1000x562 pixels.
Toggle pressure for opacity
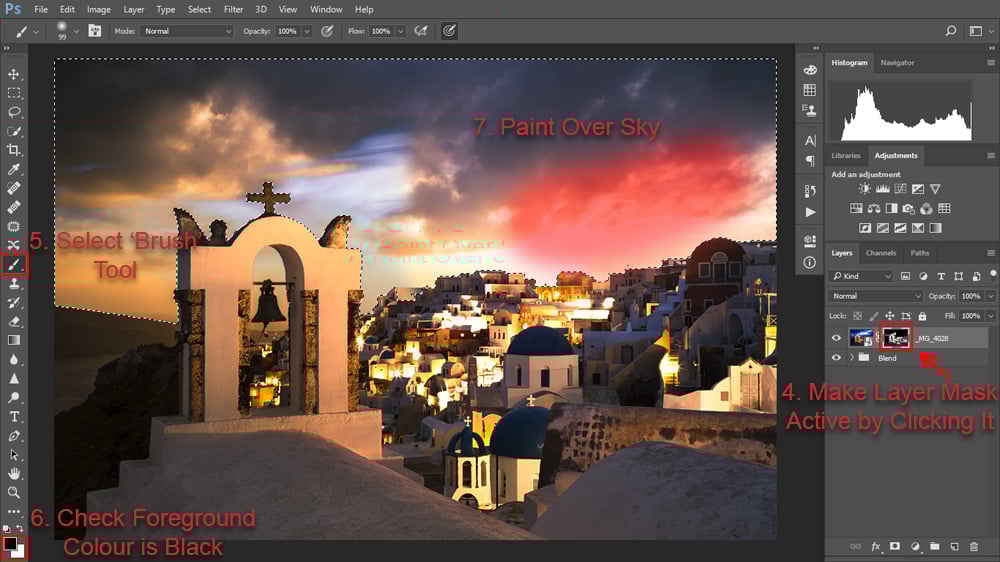[327, 31]
